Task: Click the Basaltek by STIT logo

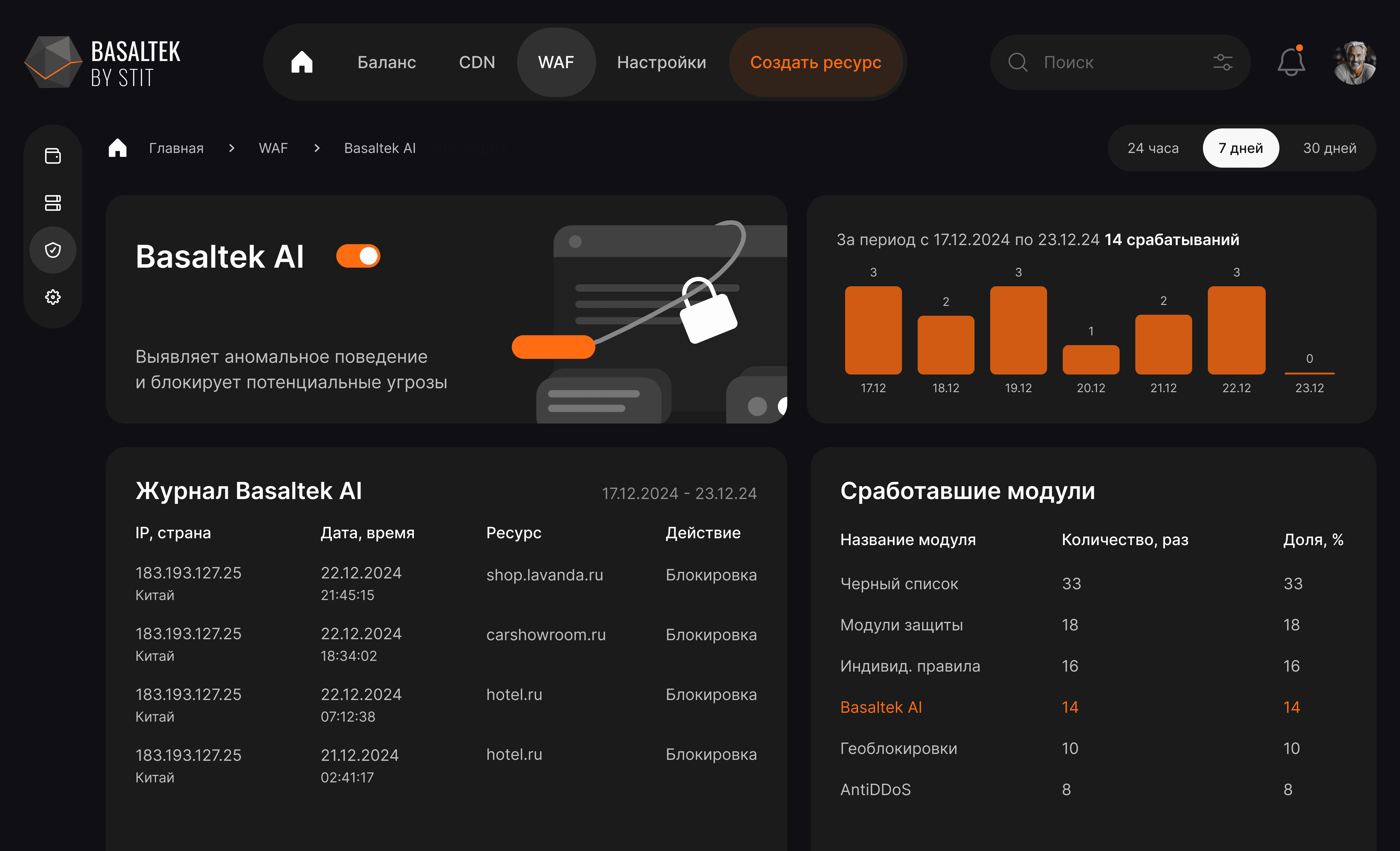Action: point(102,63)
